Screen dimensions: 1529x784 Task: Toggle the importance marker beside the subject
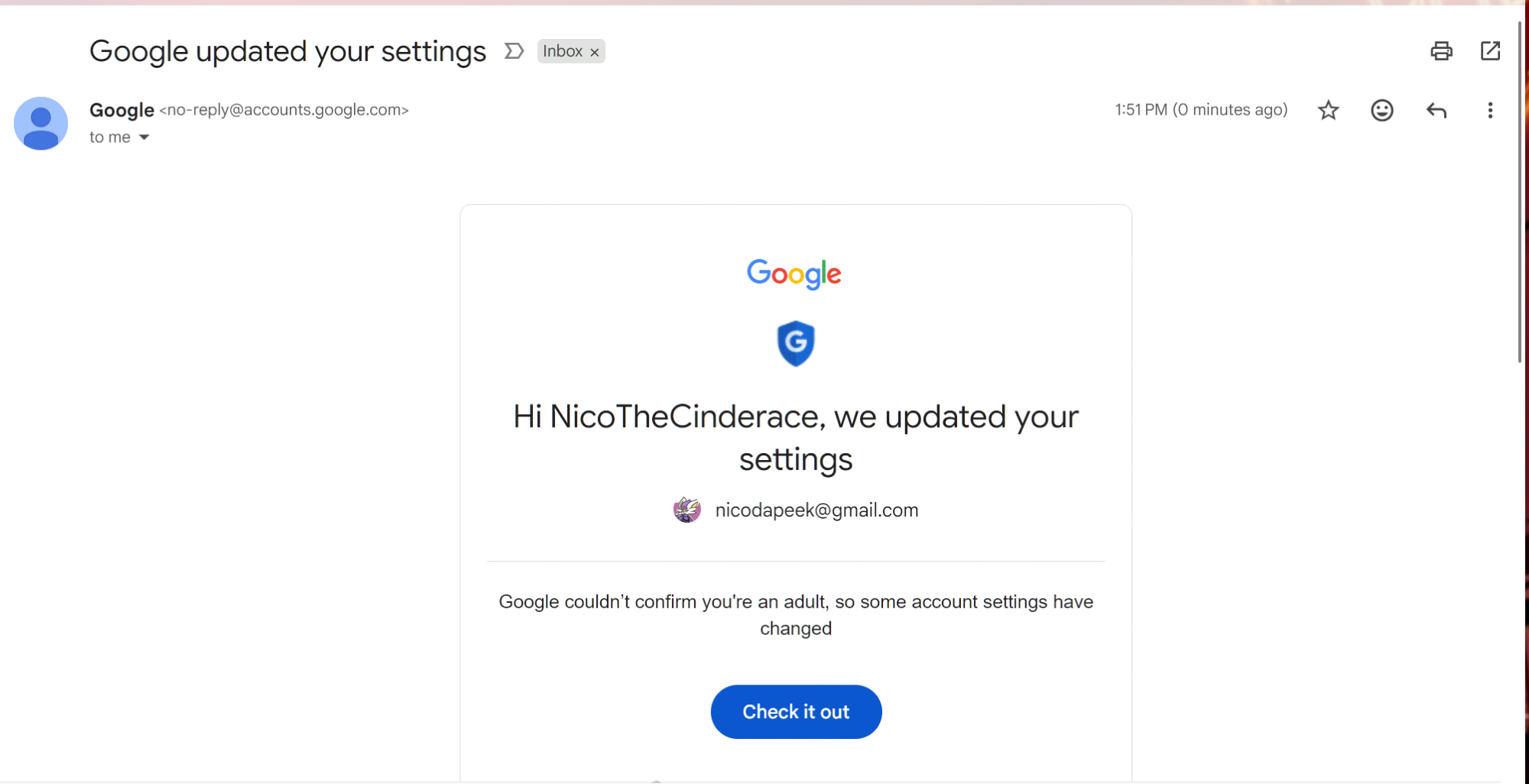[514, 51]
